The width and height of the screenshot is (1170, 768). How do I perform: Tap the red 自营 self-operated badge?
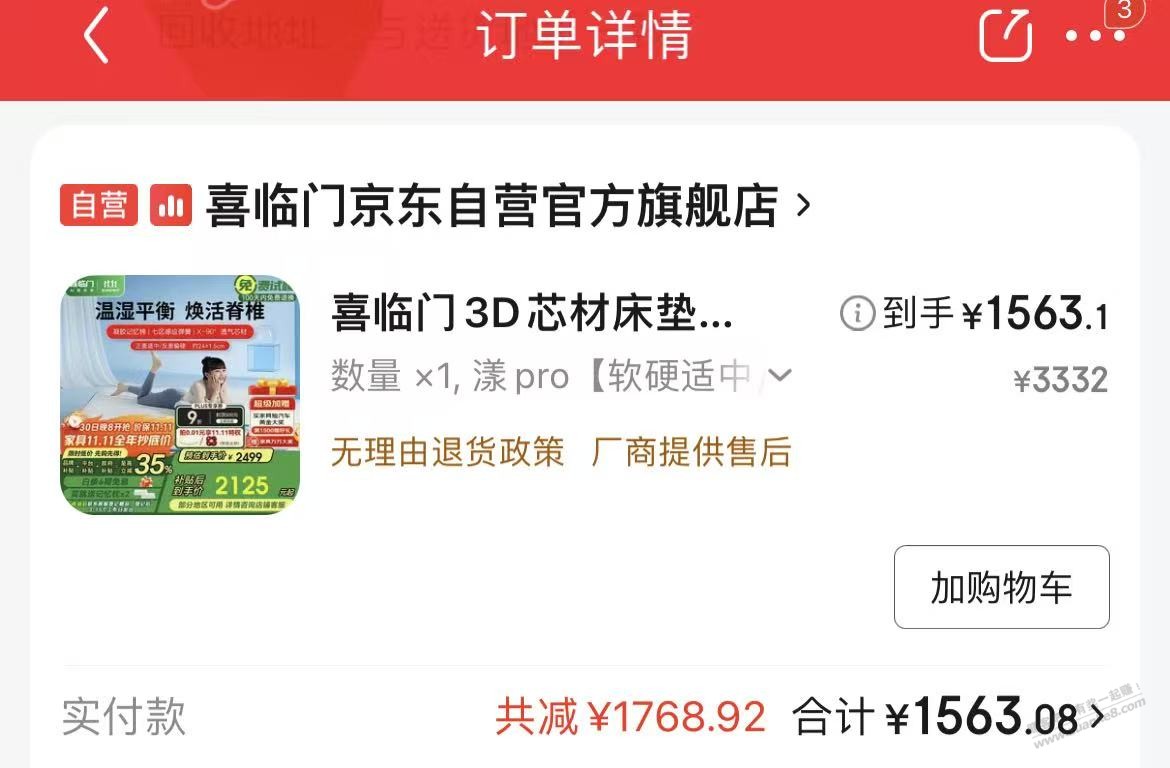99,205
